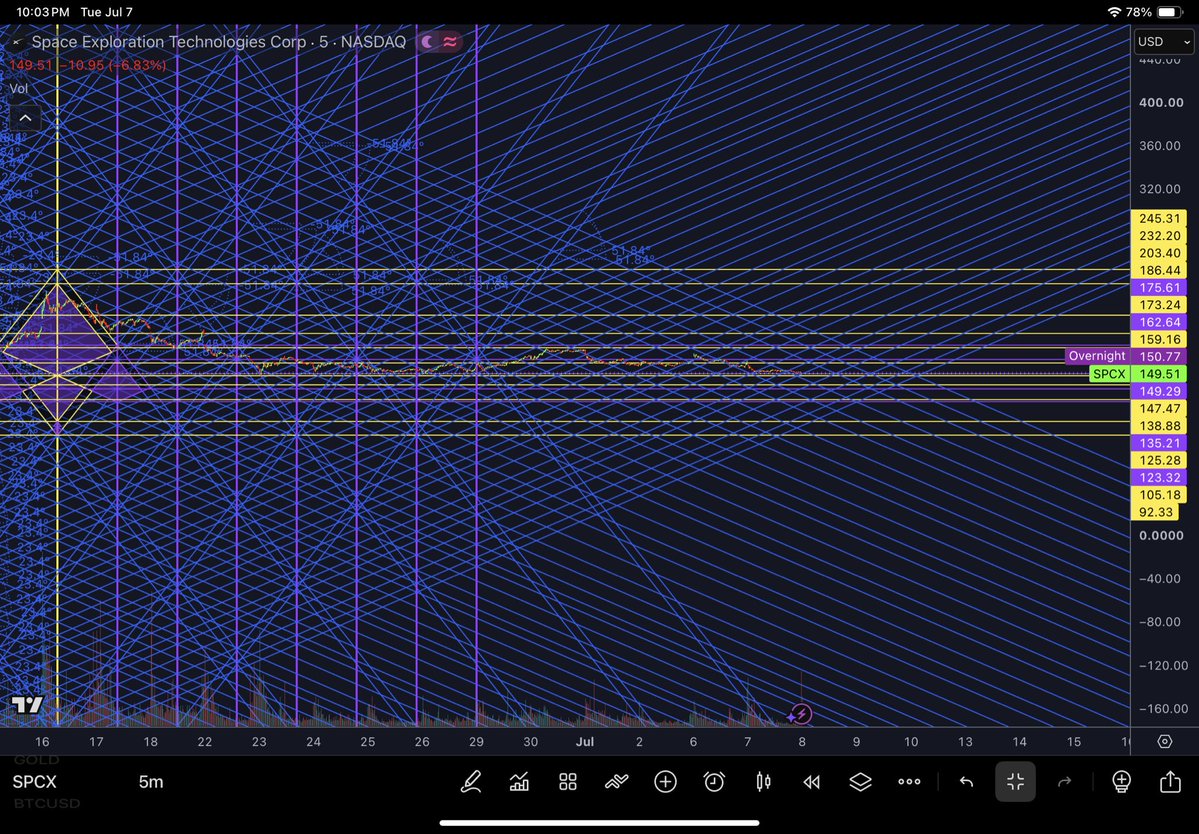Screen dimensions: 1199x834
Task: Open the USD currency dropdown
Action: (x=1163, y=42)
